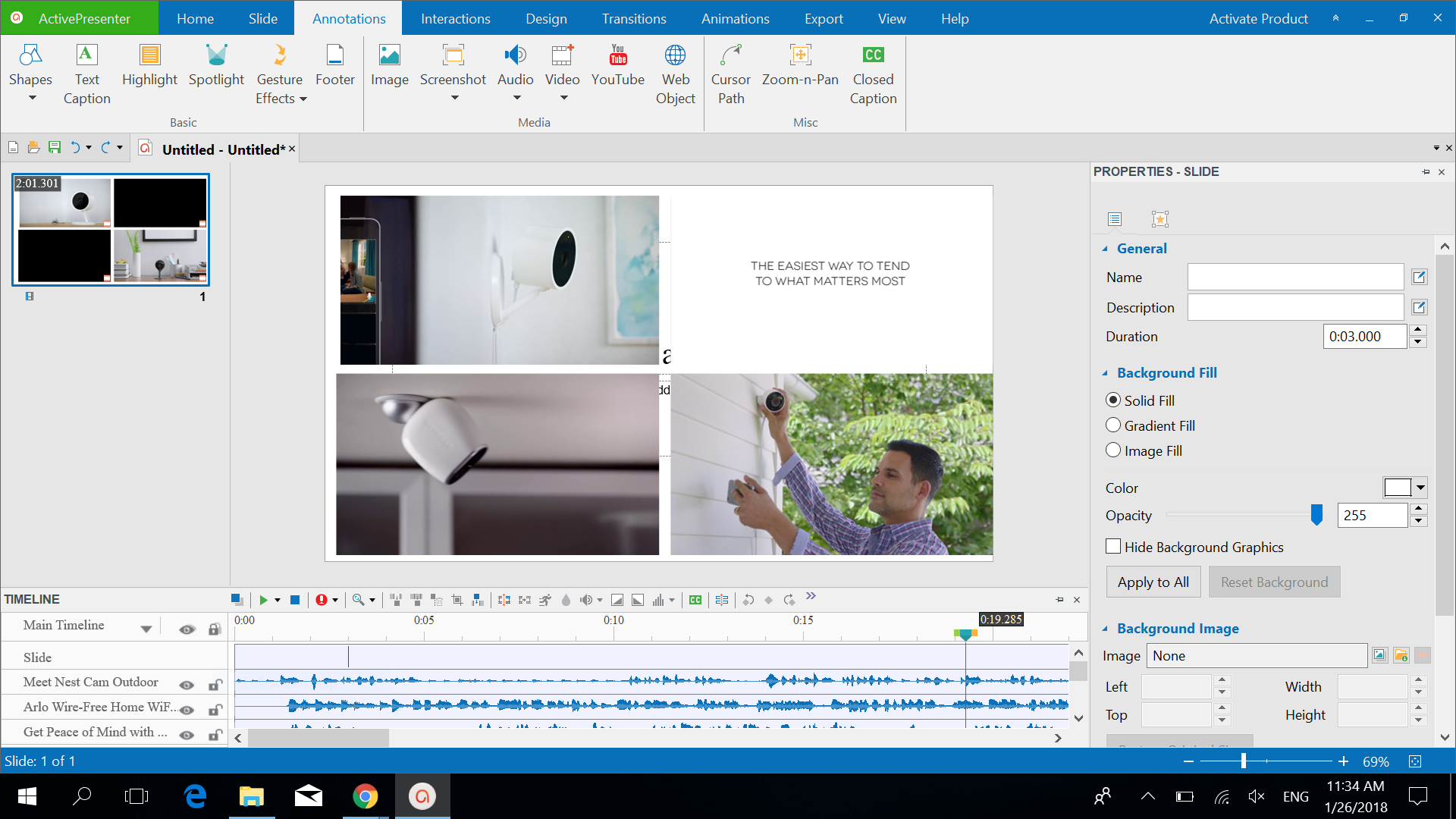The width and height of the screenshot is (1456, 819).
Task: Enable Hide Background Graphics
Action: 1112,545
